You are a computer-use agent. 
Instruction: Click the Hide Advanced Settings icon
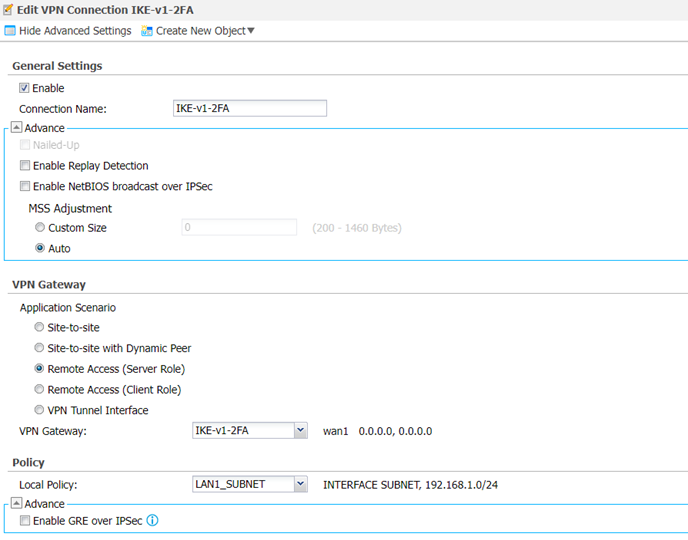(10, 31)
